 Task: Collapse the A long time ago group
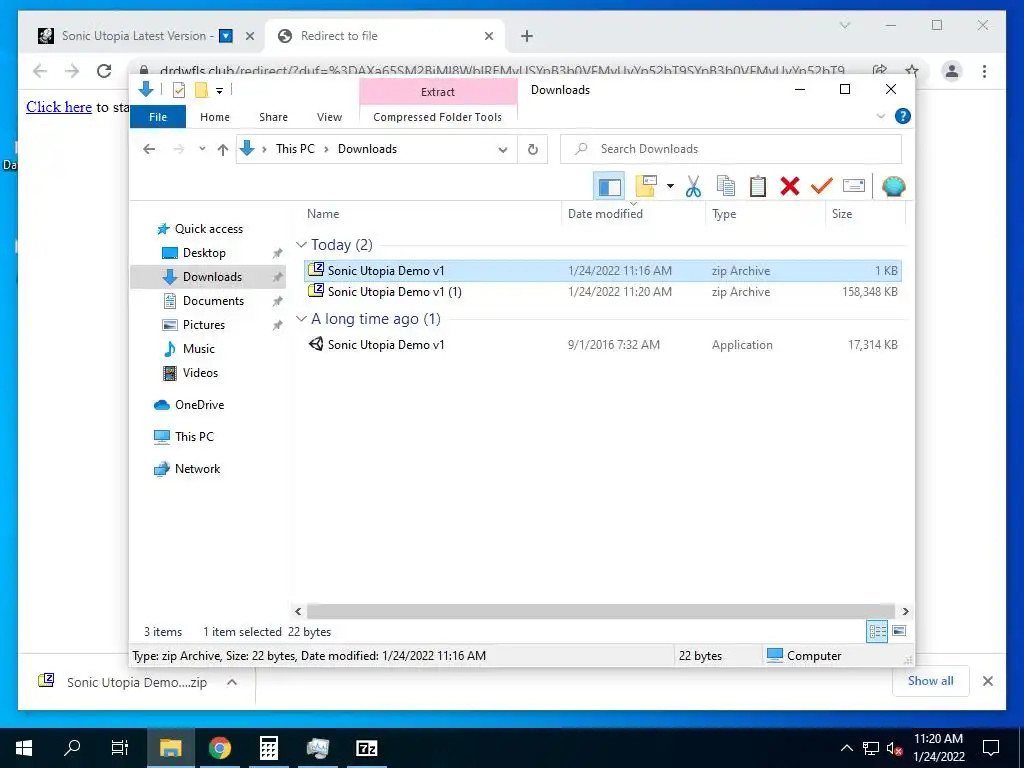click(x=301, y=319)
